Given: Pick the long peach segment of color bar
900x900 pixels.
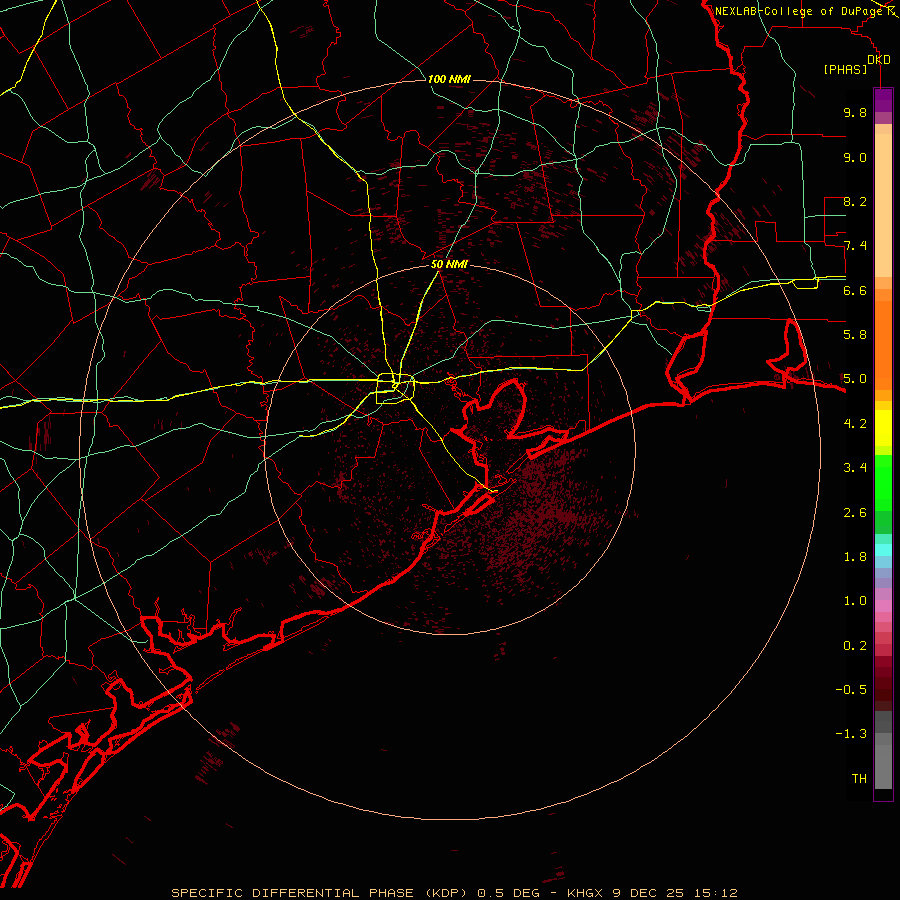Looking at the screenshot, I should pyautogui.click(x=883, y=206).
